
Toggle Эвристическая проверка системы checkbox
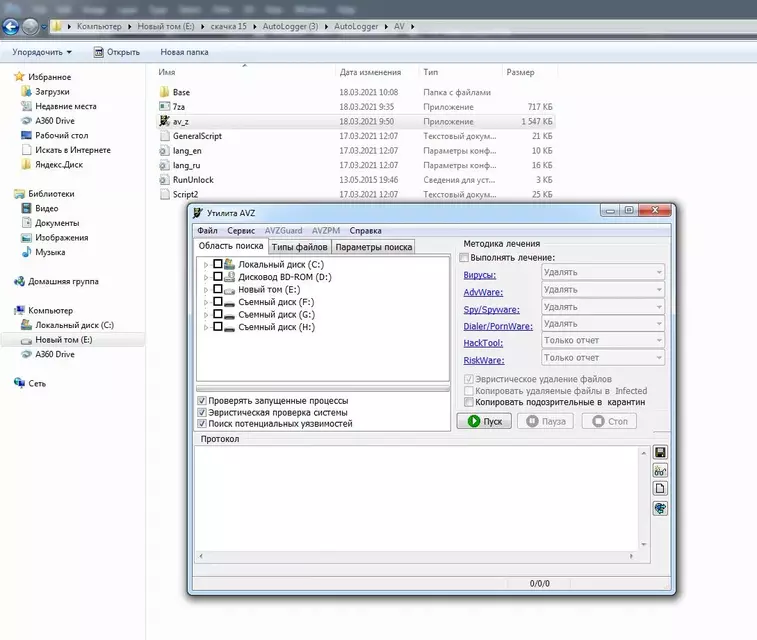202,413
